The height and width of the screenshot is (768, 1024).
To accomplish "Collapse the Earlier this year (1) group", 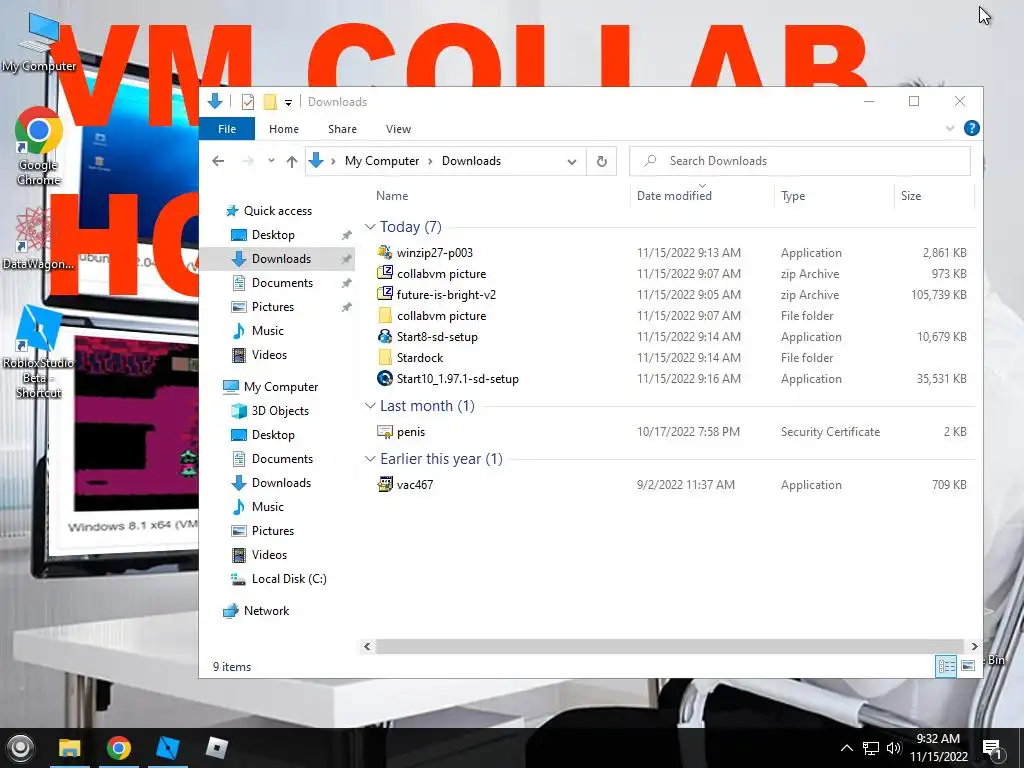I will pos(370,458).
